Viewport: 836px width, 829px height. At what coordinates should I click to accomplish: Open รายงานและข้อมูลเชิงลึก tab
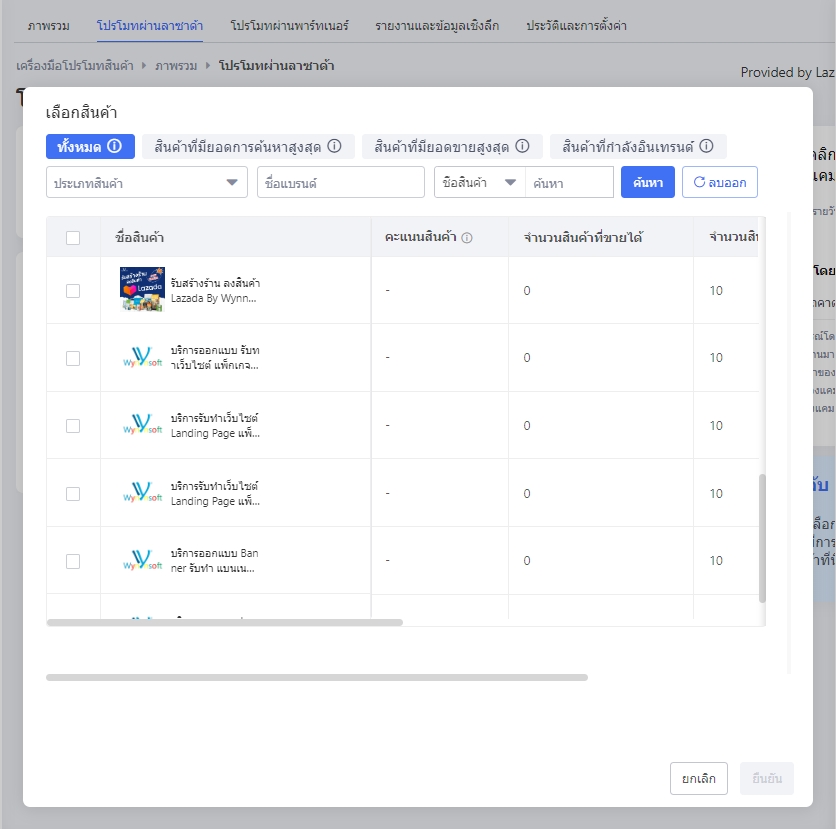click(x=437, y=26)
